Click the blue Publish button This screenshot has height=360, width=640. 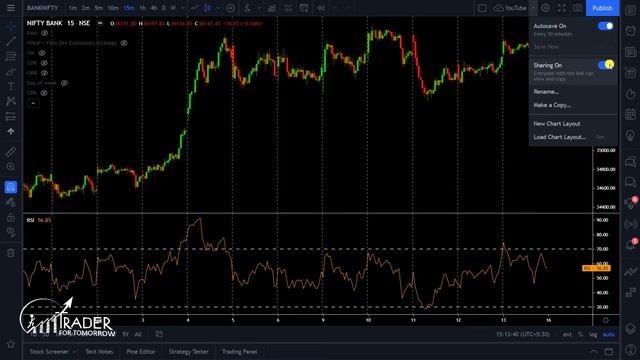pos(602,8)
